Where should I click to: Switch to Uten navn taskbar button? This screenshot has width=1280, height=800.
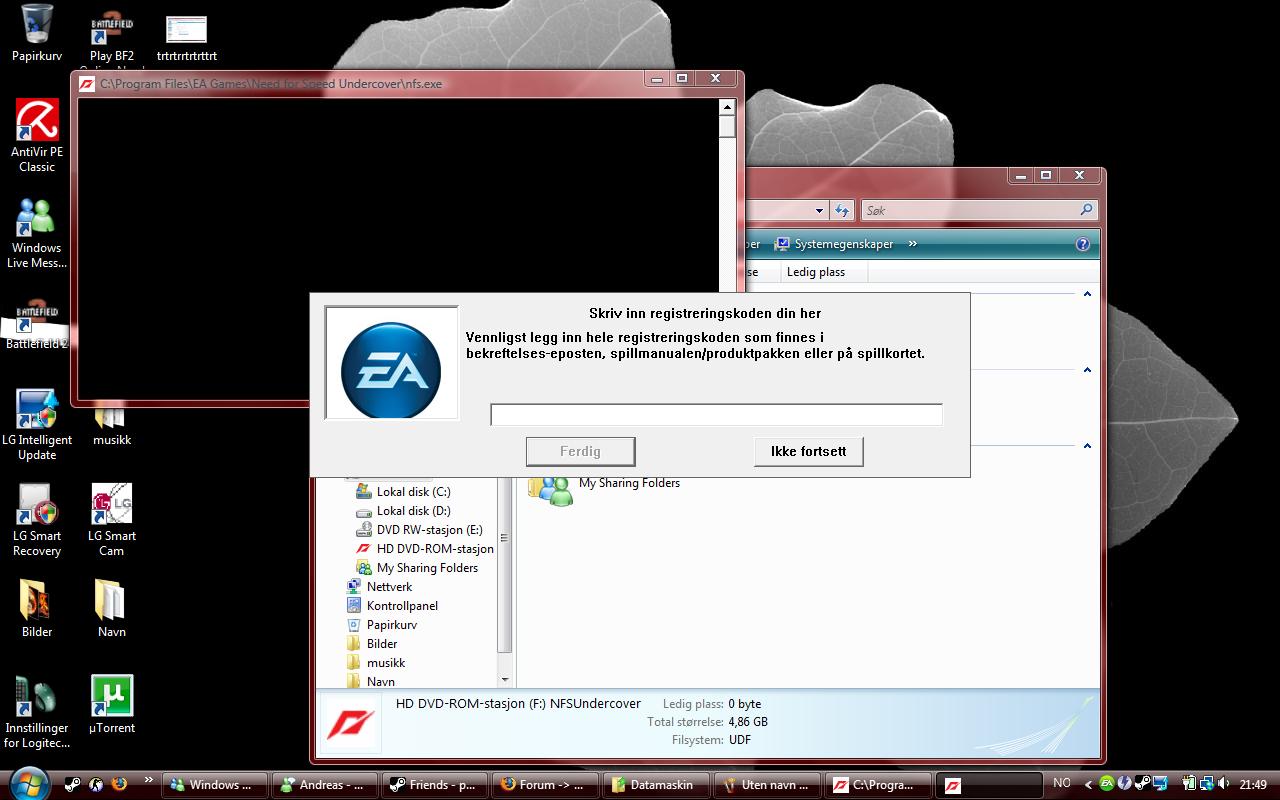pyautogui.click(x=766, y=785)
